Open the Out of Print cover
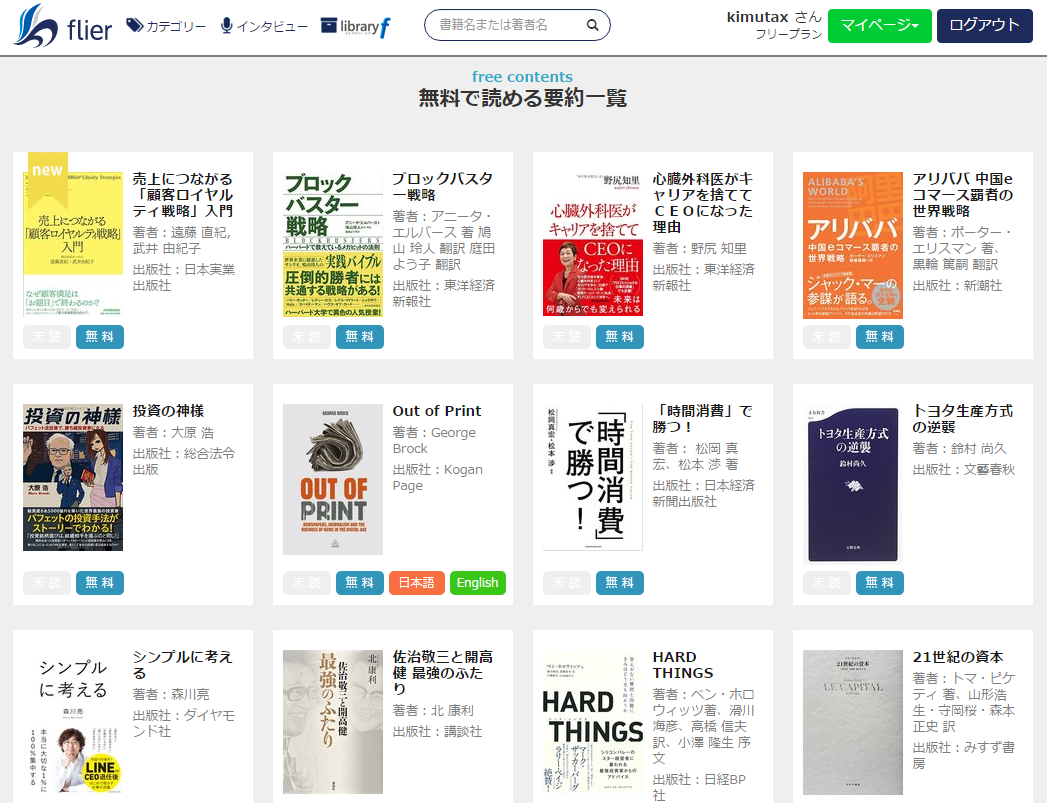The height and width of the screenshot is (803, 1047). [333, 479]
